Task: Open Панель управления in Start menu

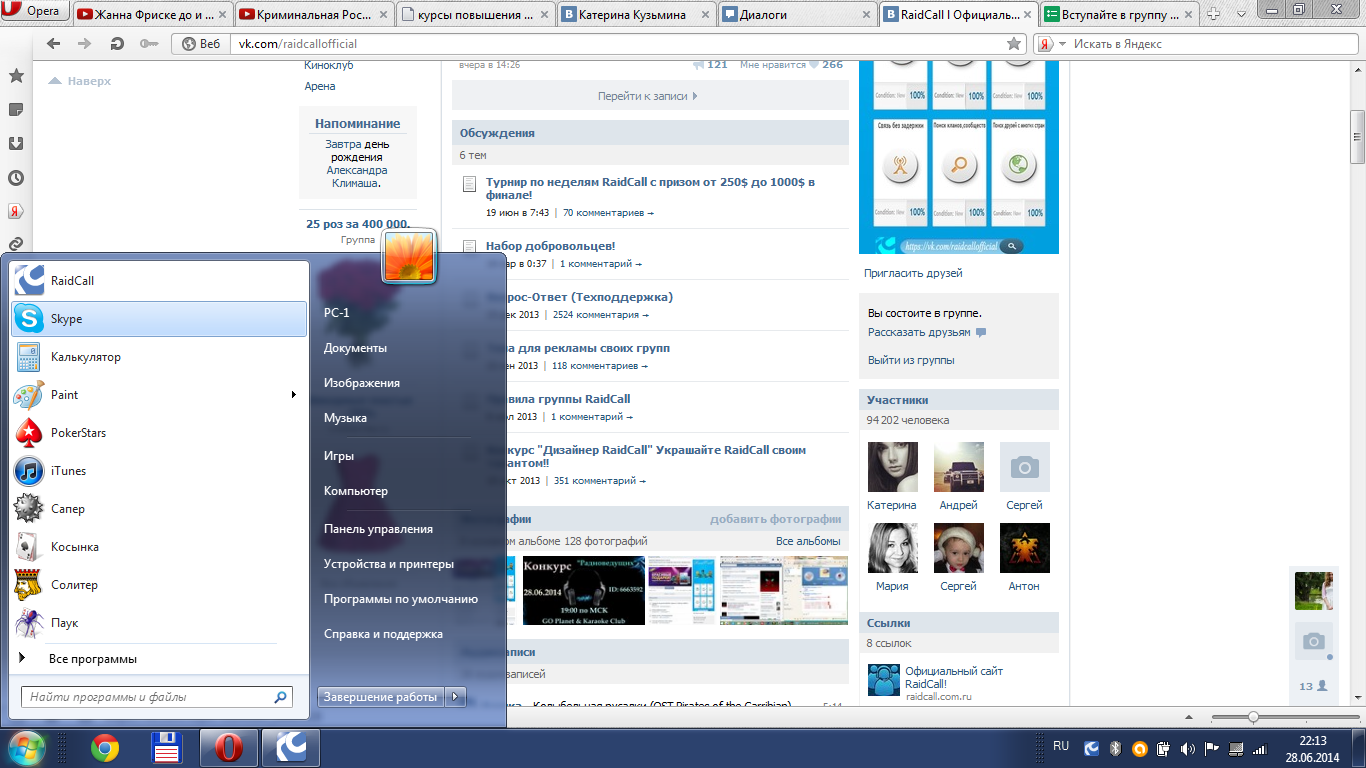Action: (378, 529)
